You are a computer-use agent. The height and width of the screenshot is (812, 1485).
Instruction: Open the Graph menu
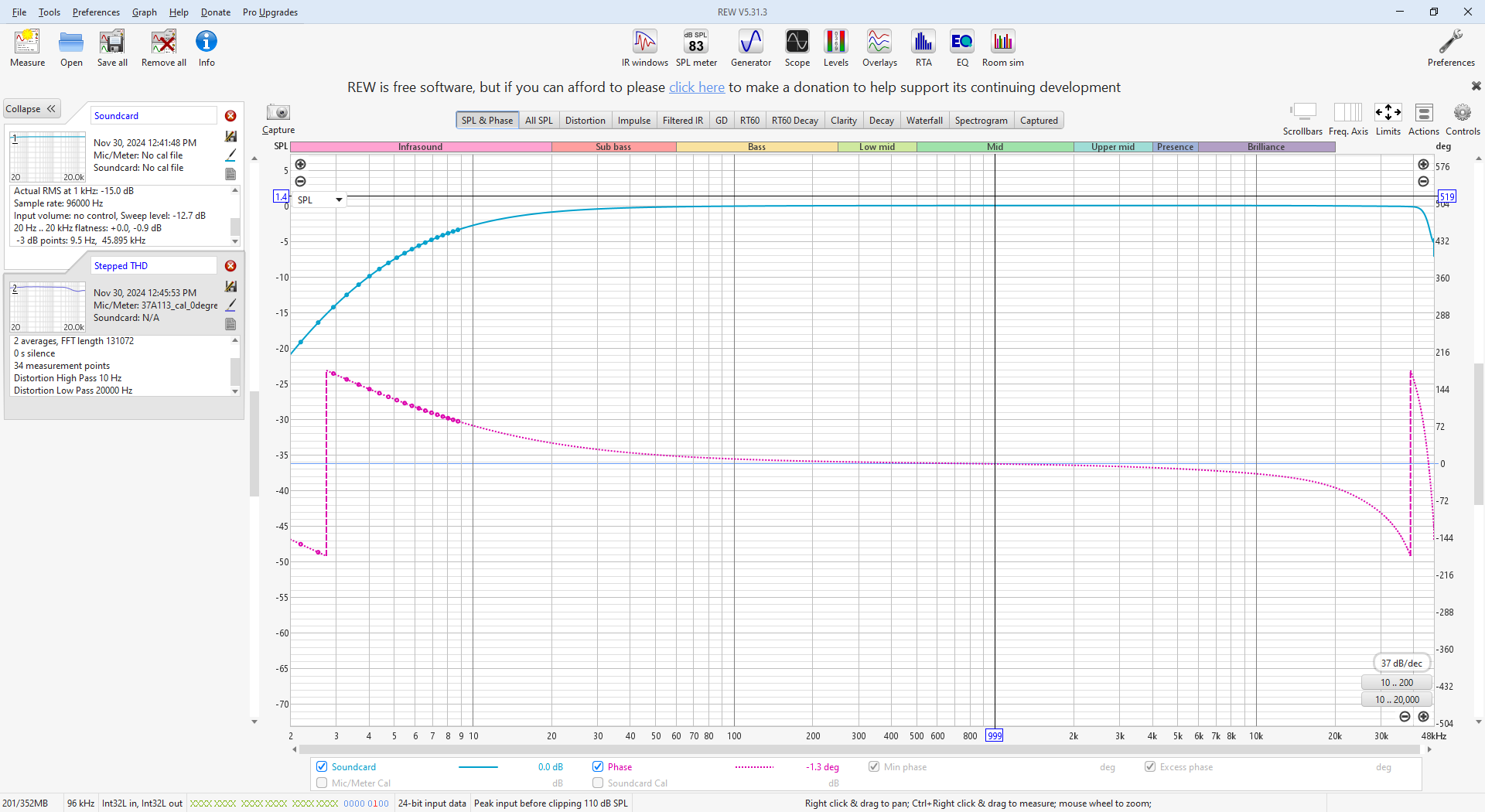[144, 12]
